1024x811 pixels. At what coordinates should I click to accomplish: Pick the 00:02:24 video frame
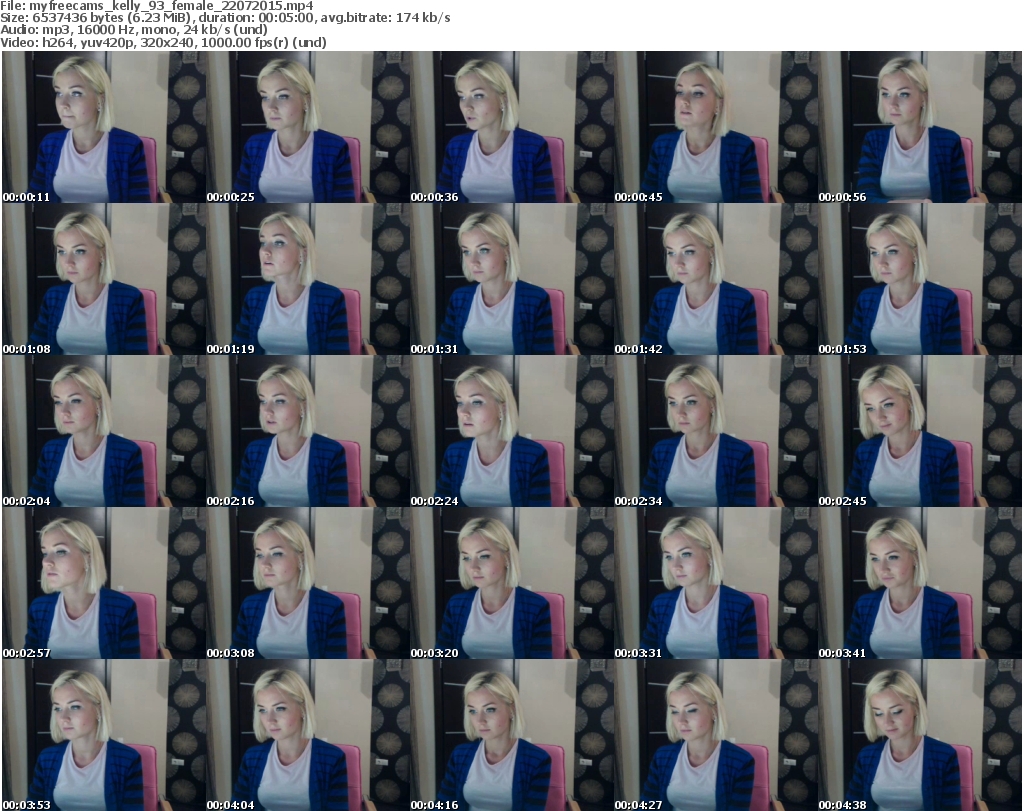511,432
